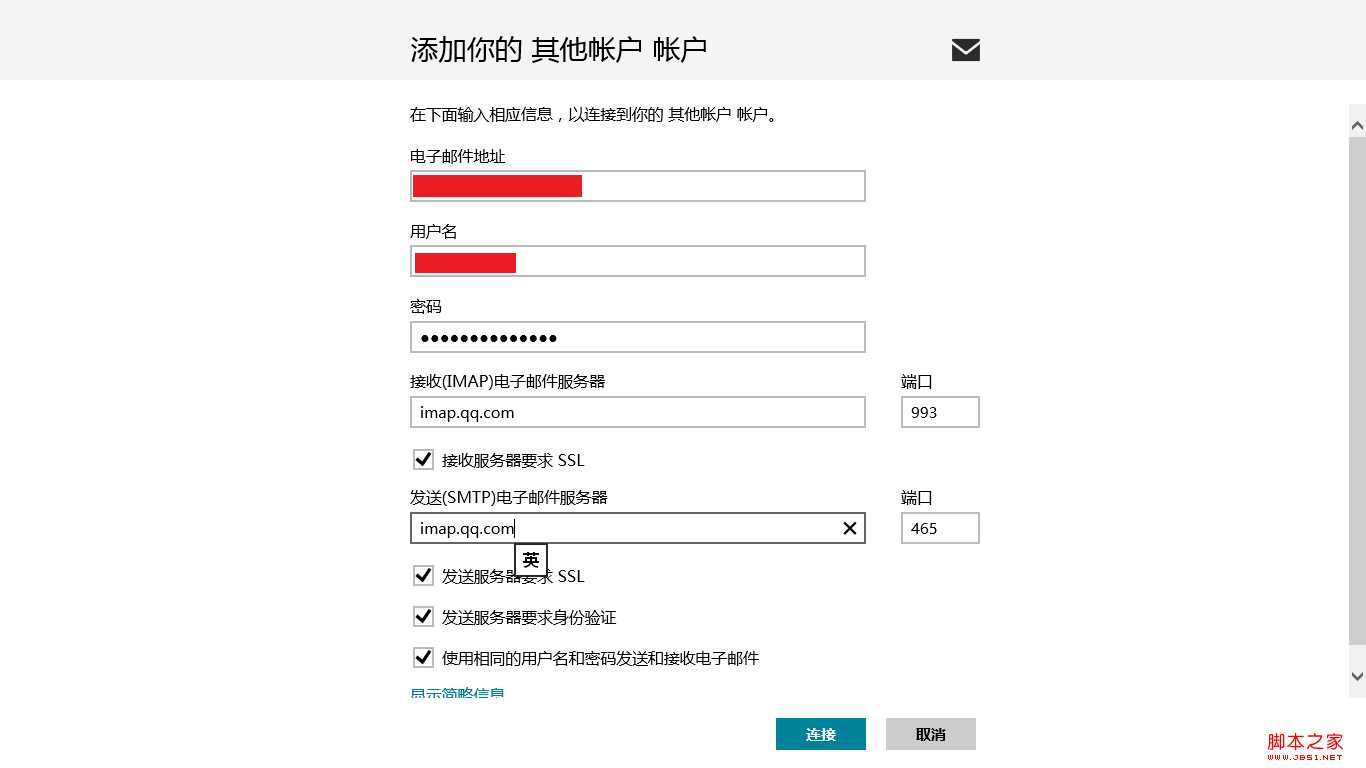Click the 取消 button
The width and height of the screenshot is (1366, 768).
pyautogui.click(x=929, y=733)
